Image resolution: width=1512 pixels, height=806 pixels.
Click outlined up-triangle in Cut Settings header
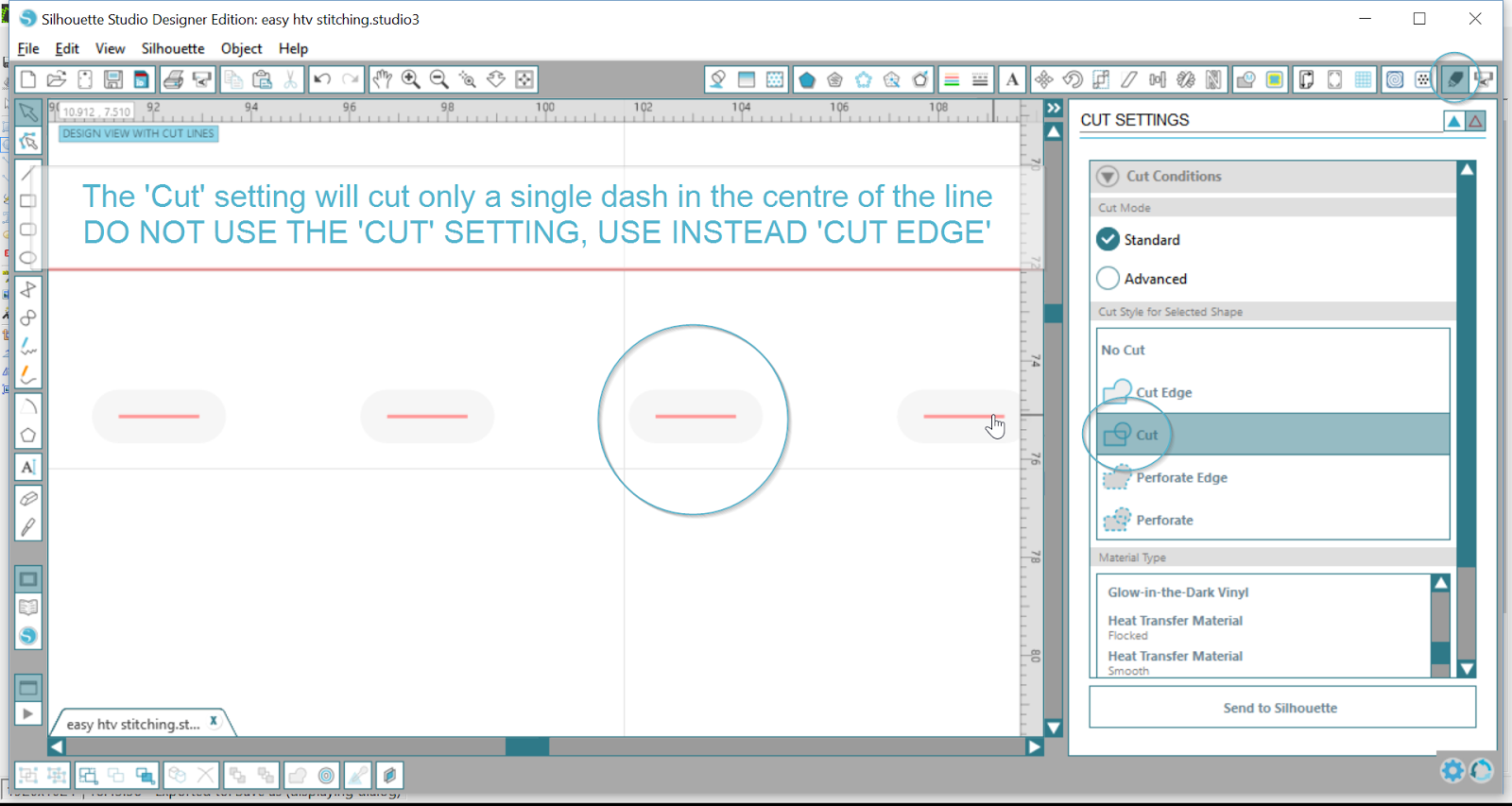[x=1475, y=121]
